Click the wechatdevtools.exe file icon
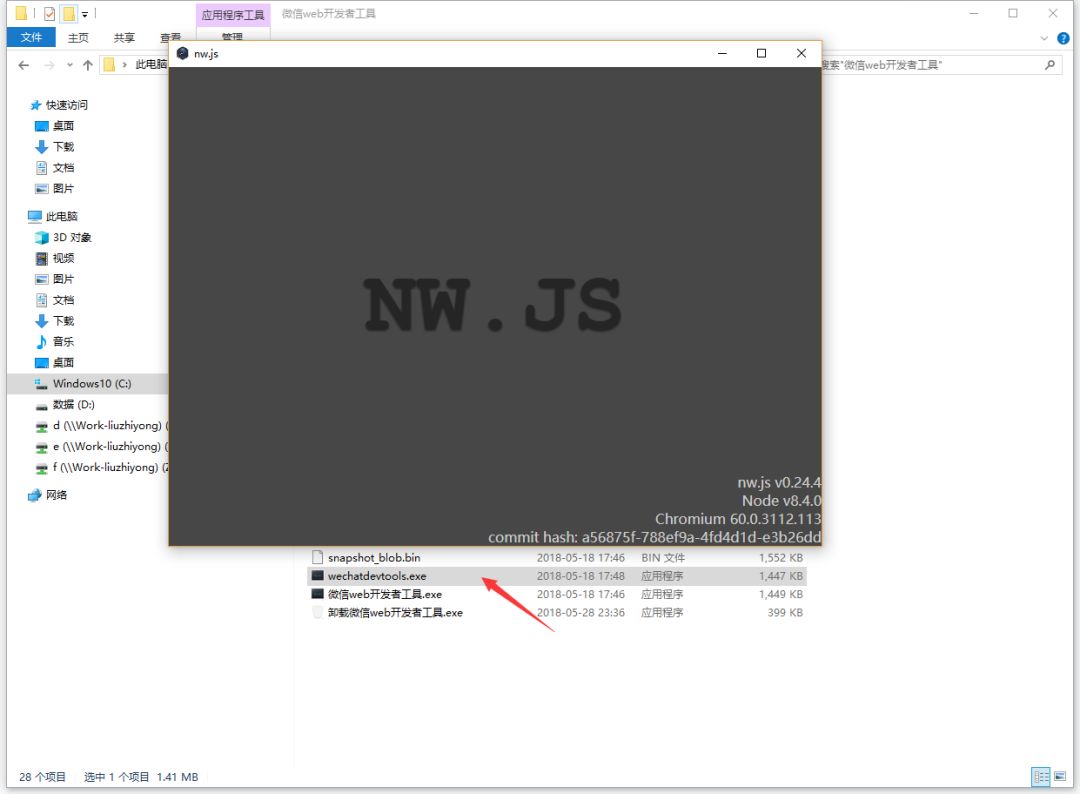The height and width of the screenshot is (794, 1080). [318, 576]
